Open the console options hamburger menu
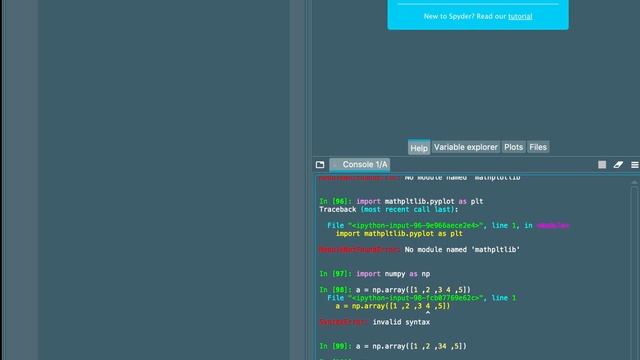The width and height of the screenshot is (640, 360). click(x=635, y=164)
